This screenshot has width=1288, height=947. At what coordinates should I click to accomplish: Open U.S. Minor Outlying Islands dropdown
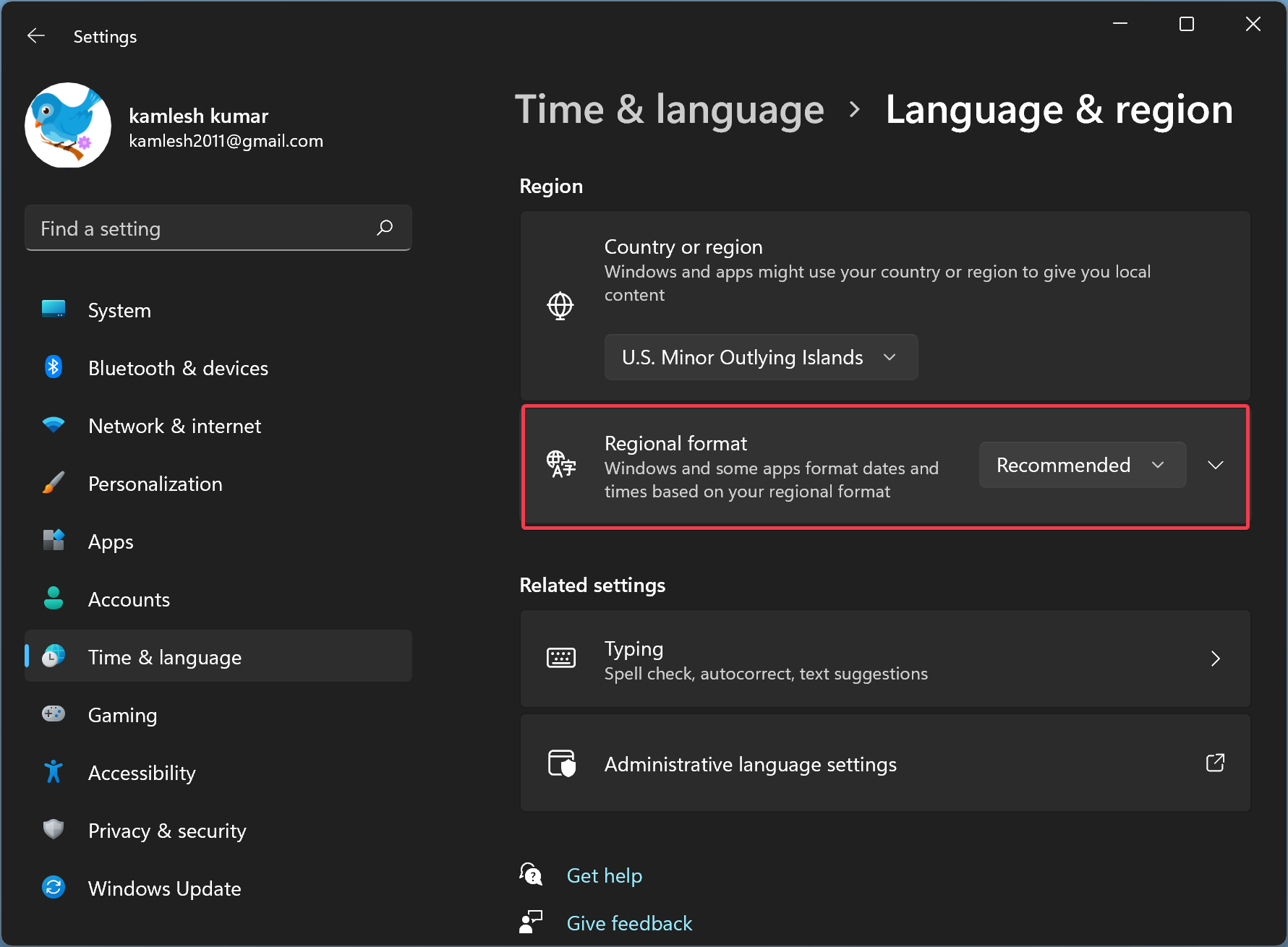tap(761, 357)
